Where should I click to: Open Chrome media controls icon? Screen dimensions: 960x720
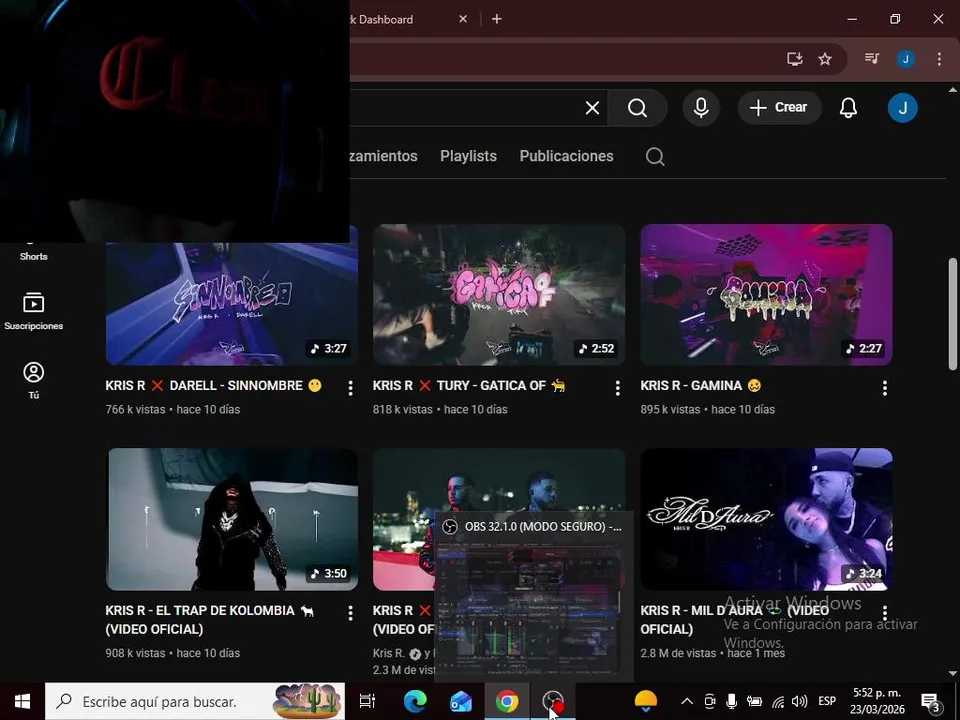coord(872,59)
